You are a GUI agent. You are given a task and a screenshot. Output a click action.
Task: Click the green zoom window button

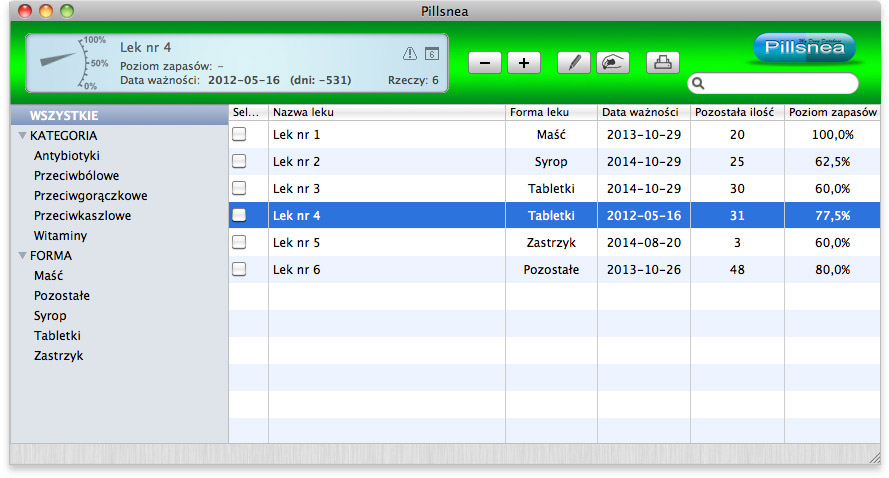coord(67,11)
